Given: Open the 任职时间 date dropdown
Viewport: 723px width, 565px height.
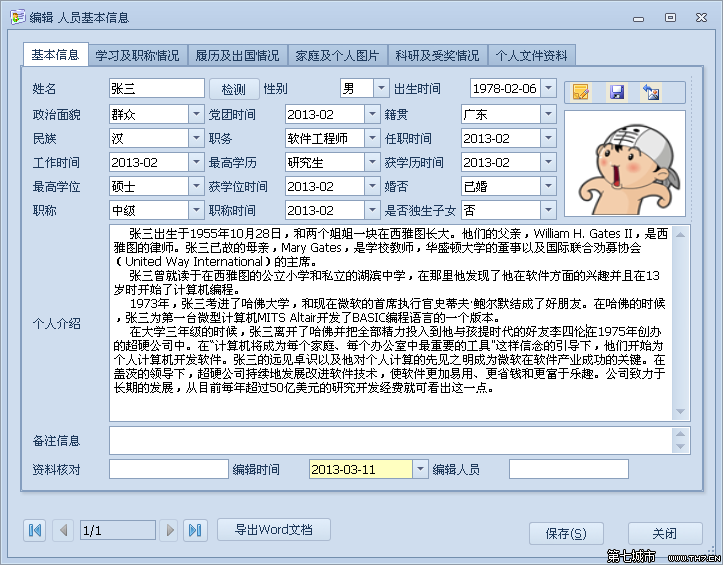Looking at the screenshot, I should (548, 138).
